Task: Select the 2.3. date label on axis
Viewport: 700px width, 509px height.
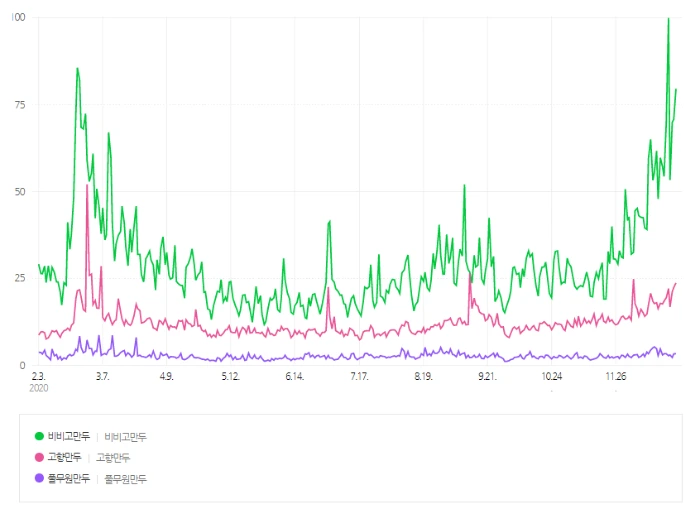Action: click(x=38, y=376)
